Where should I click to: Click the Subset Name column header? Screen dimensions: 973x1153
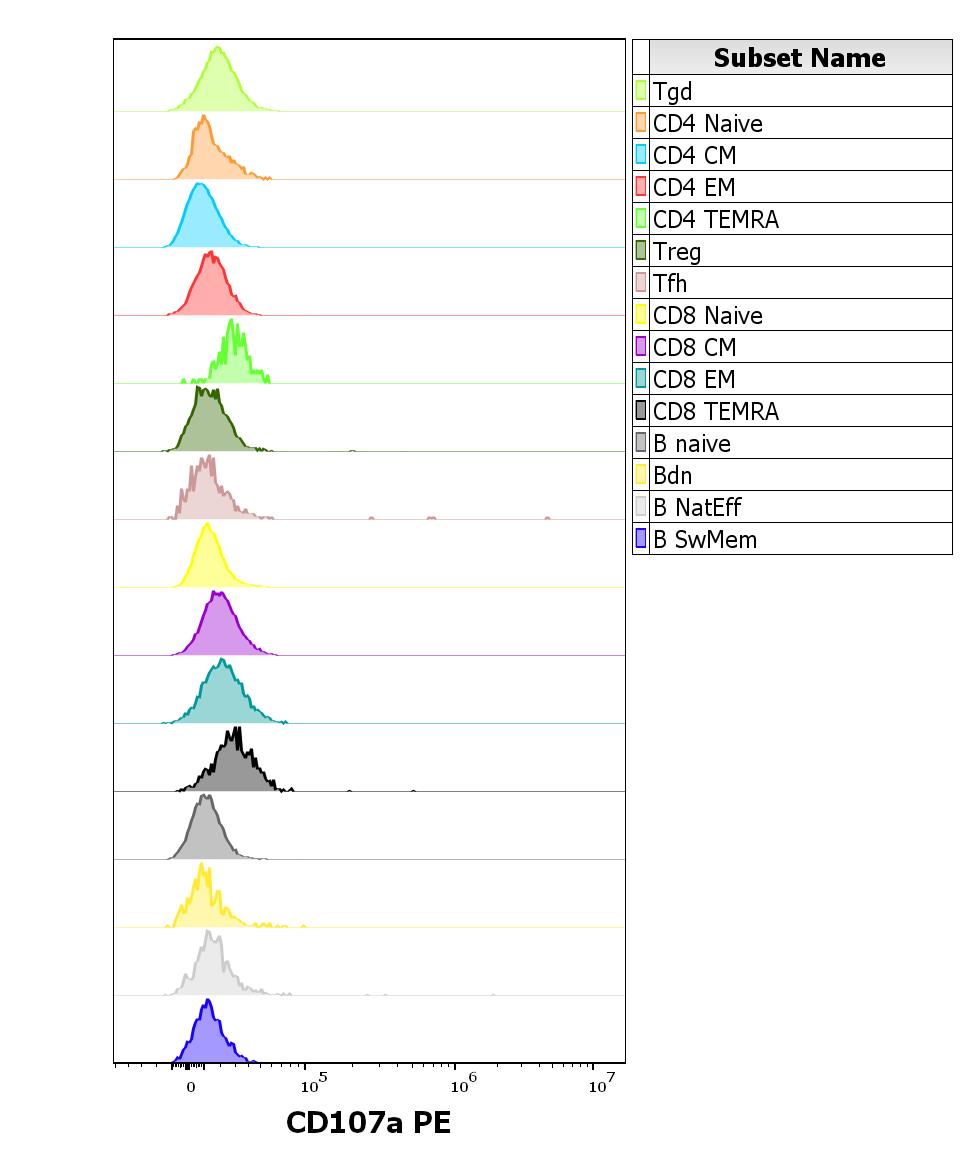click(x=799, y=58)
